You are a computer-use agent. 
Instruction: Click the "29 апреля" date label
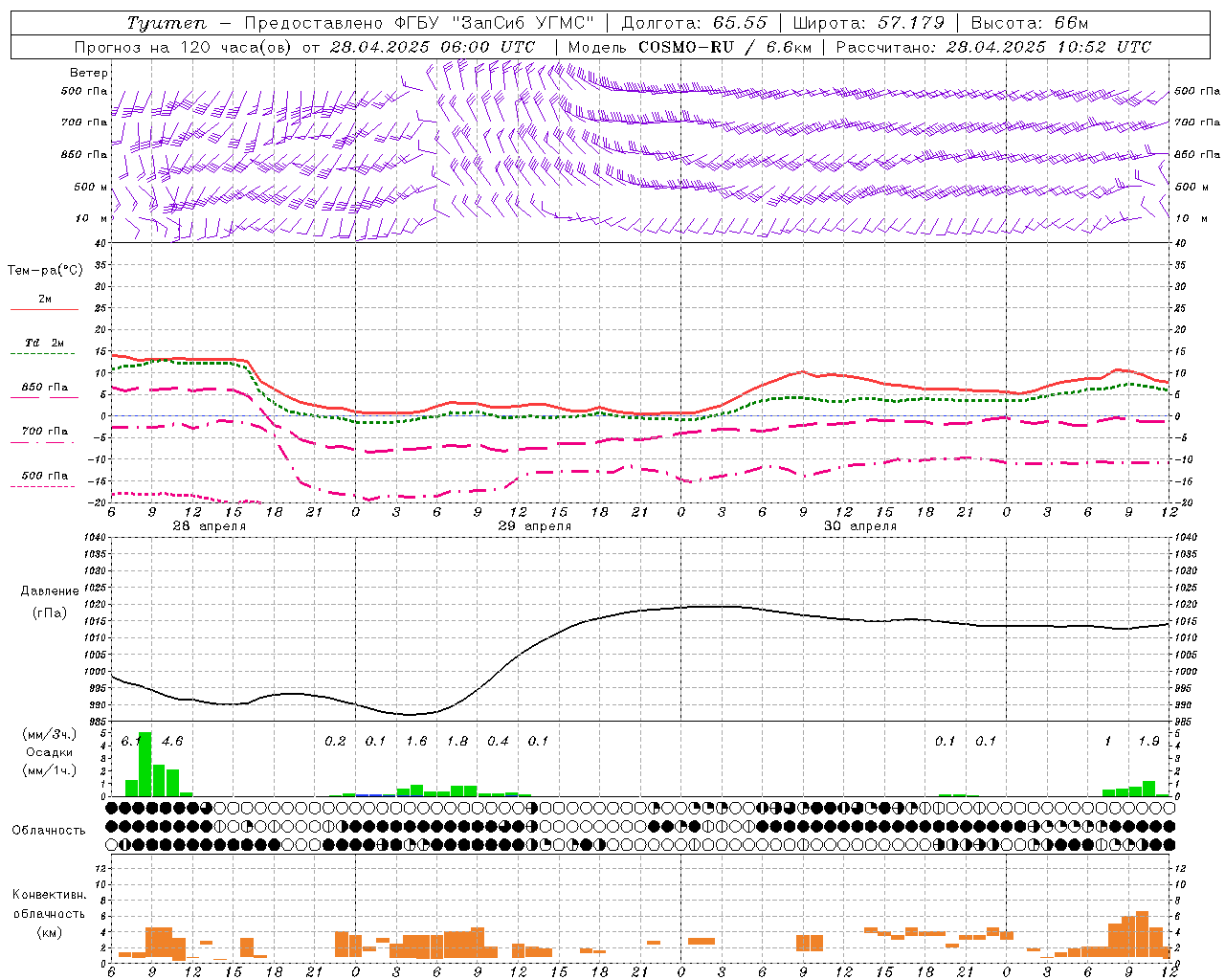pos(534,526)
